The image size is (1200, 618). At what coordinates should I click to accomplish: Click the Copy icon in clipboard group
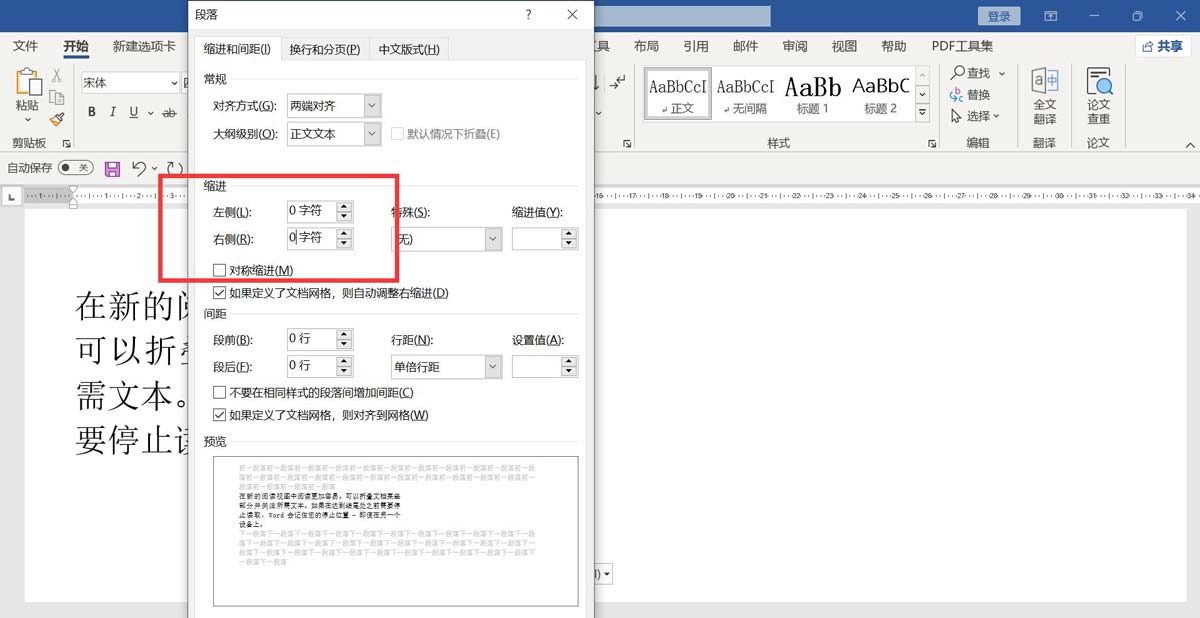pos(57,97)
